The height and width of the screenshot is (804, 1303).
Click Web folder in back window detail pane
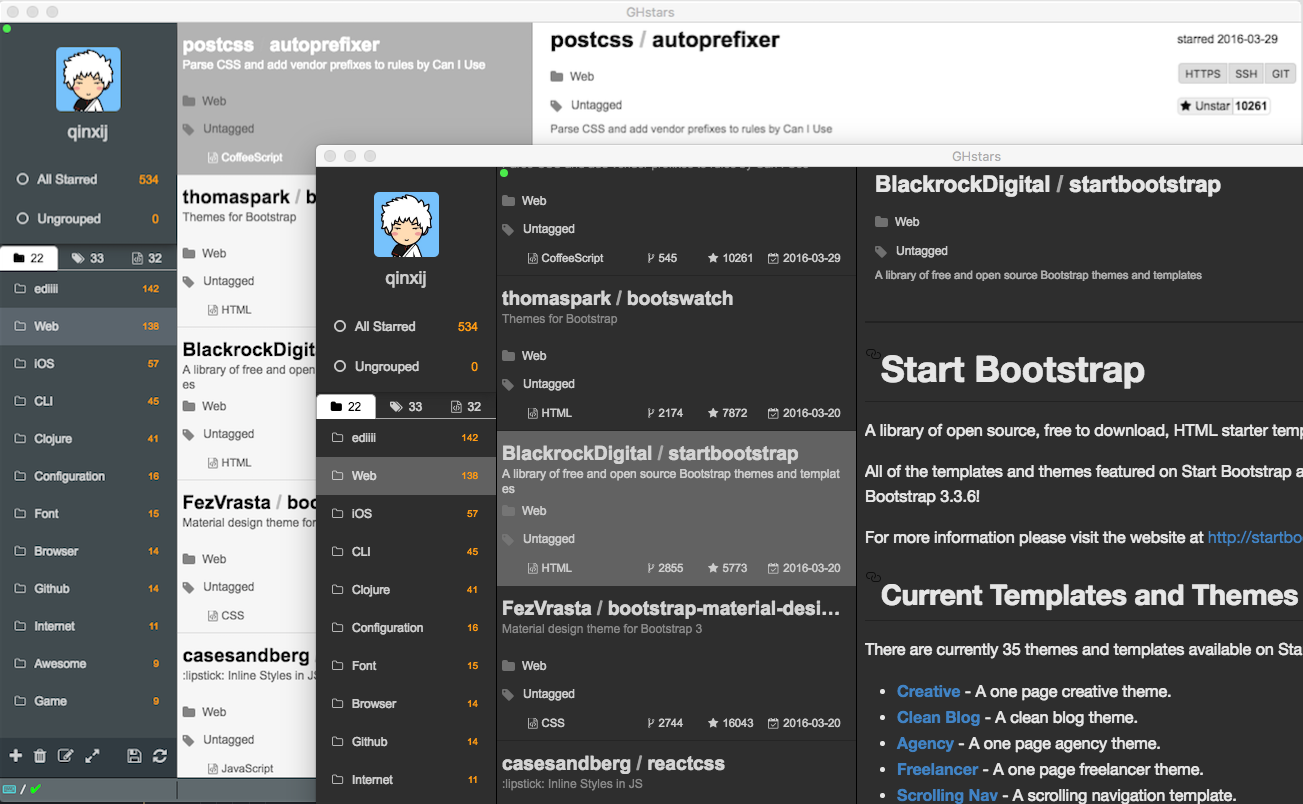572,76
